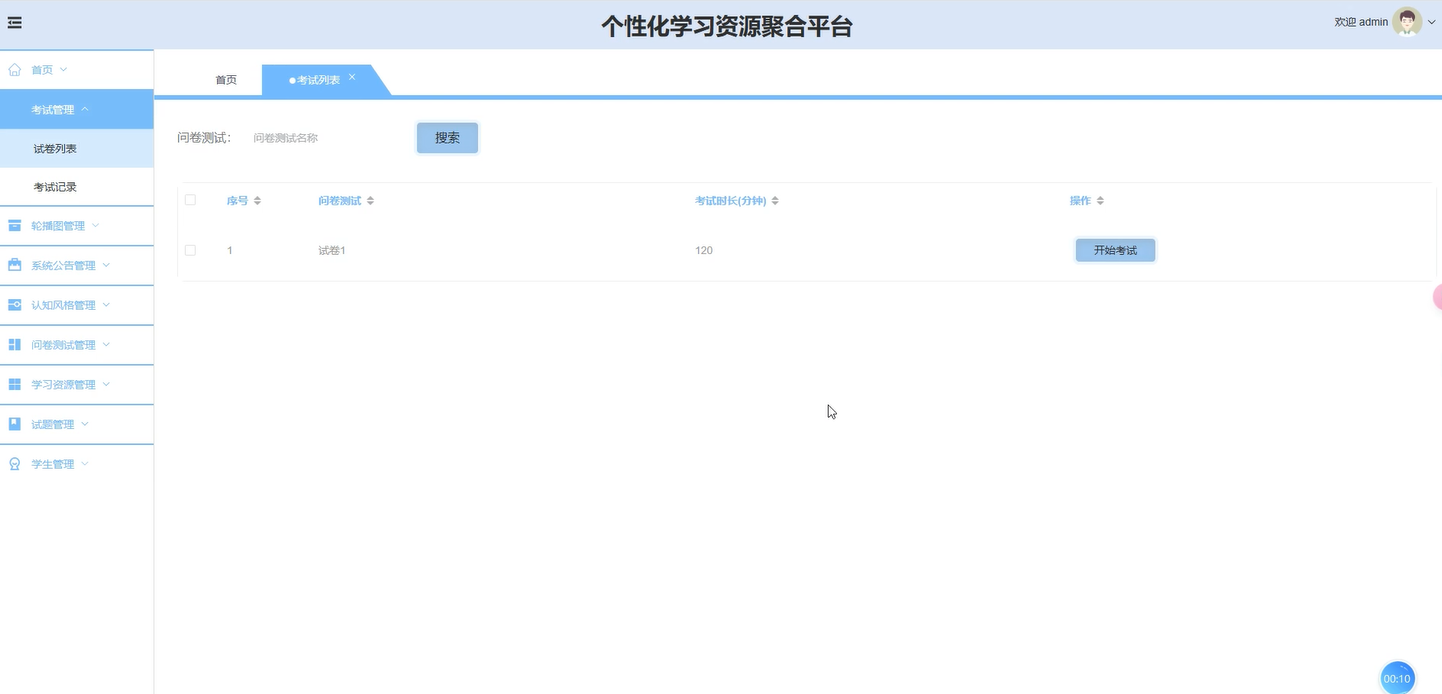Sort by the 考试时长(分钟) column arrows
The image size is (1442, 694).
coord(777,200)
